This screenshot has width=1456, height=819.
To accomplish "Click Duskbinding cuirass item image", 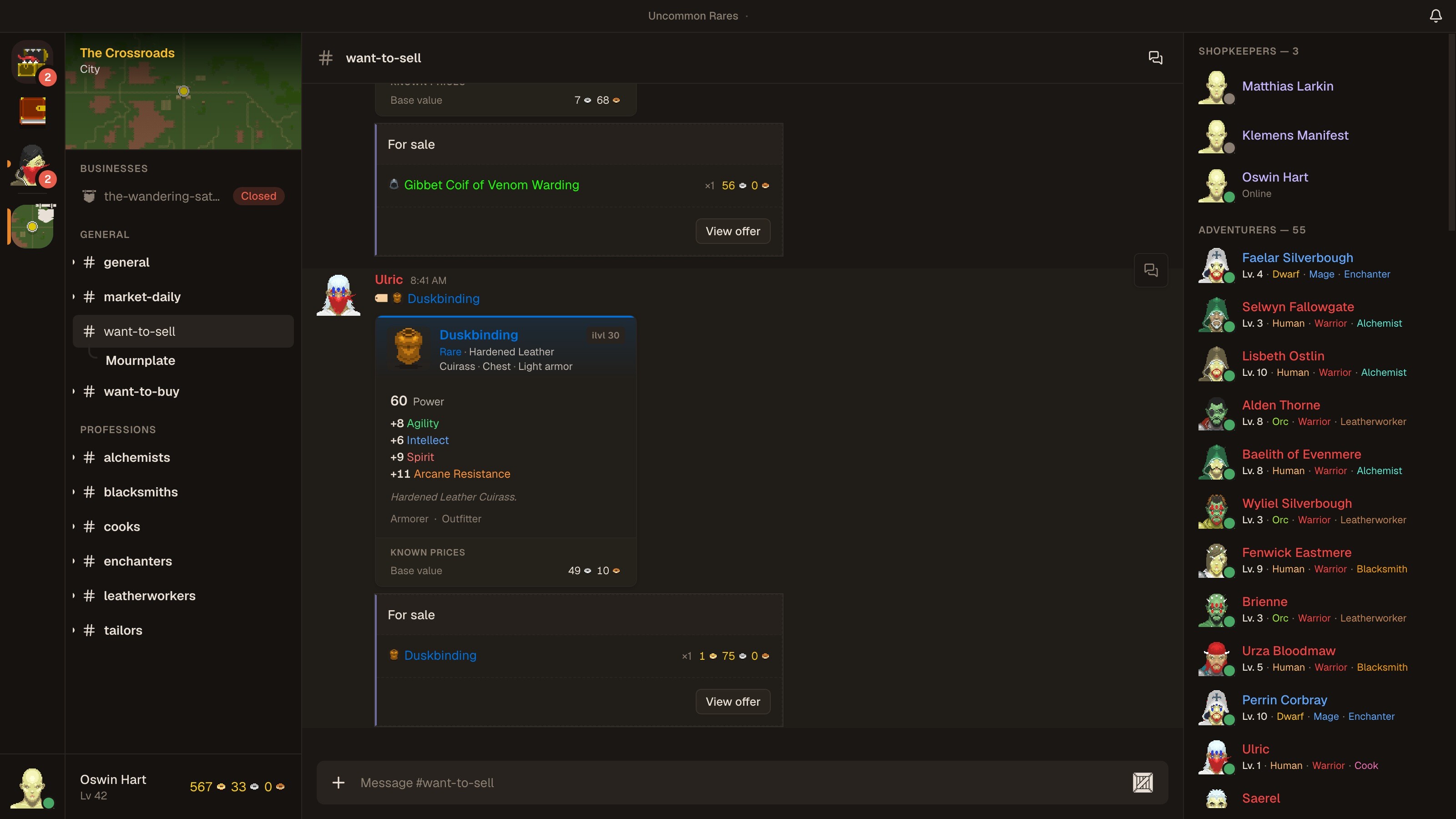I will [x=408, y=347].
